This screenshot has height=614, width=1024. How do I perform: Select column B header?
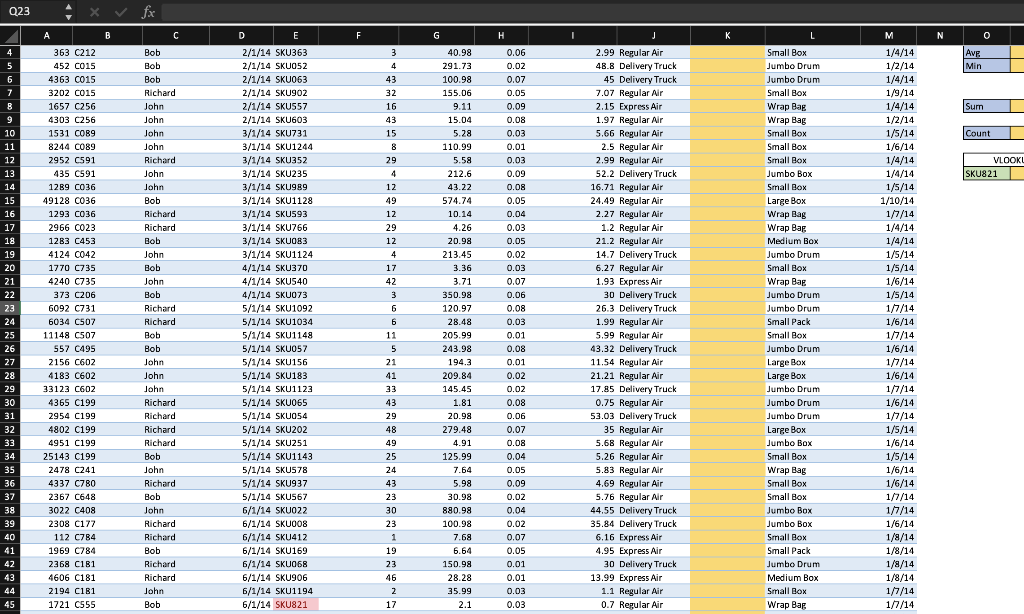tap(108, 35)
